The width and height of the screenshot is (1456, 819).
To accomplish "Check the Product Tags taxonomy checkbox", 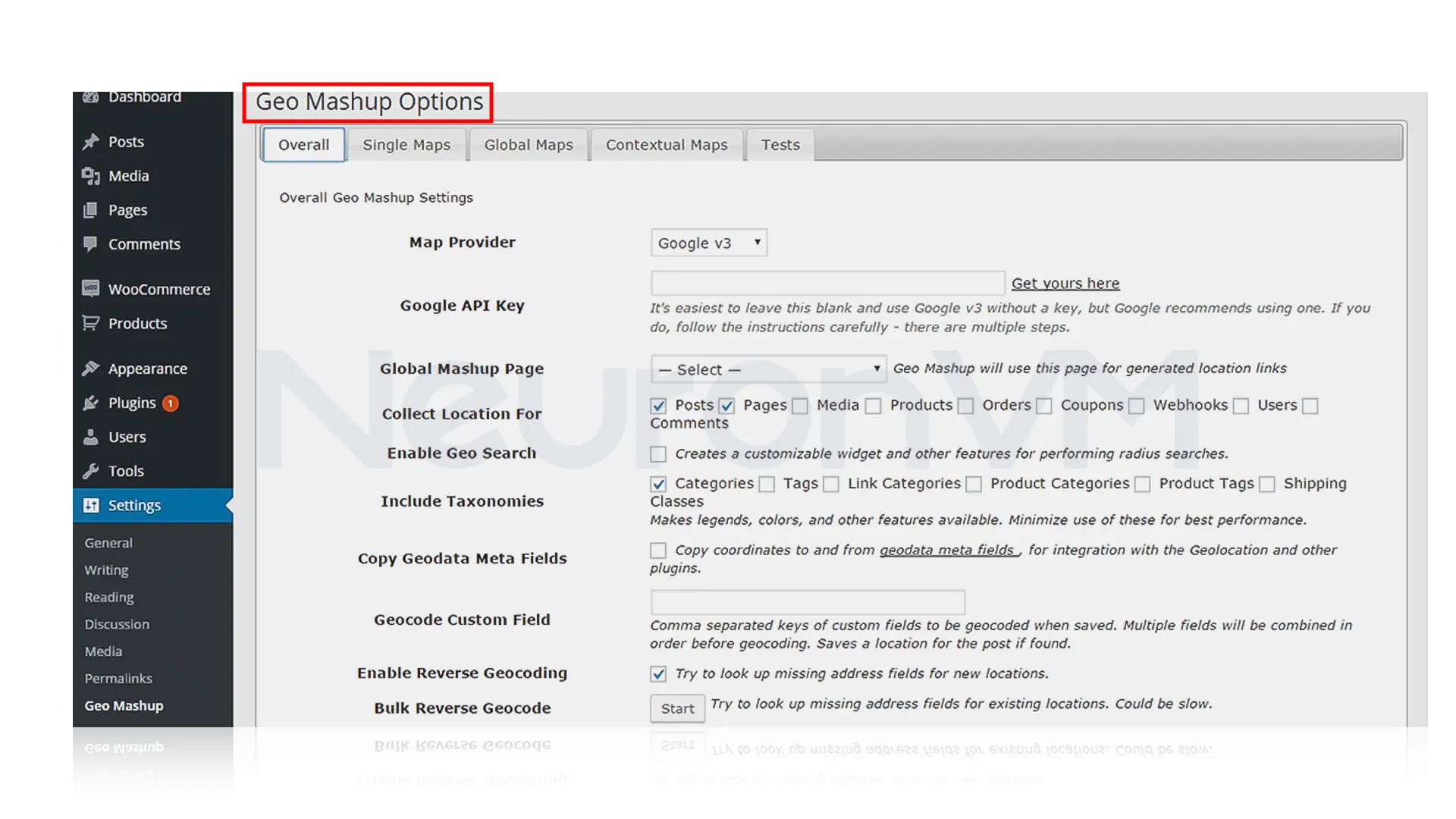I will [x=1143, y=484].
